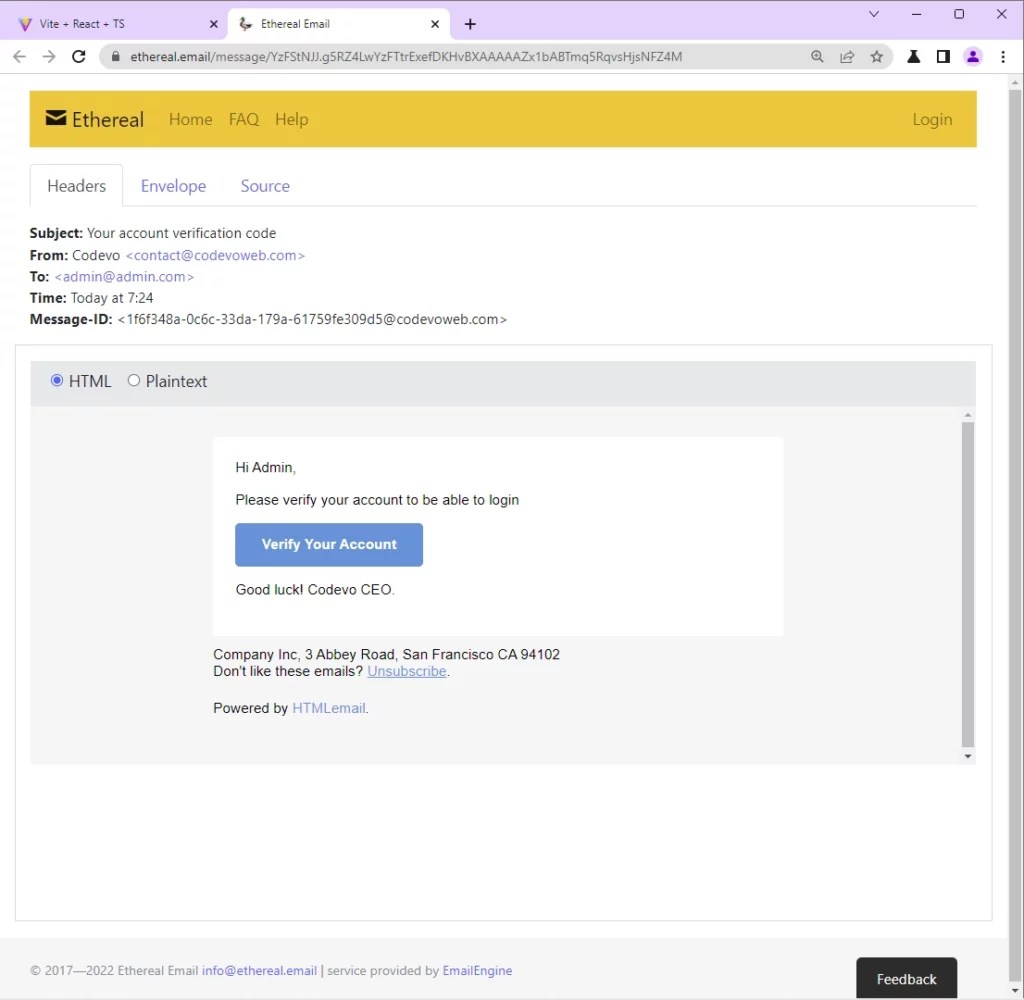Switch to the Envelope tab
Screen dimensions: 1024x1000
[x=173, y=186]
